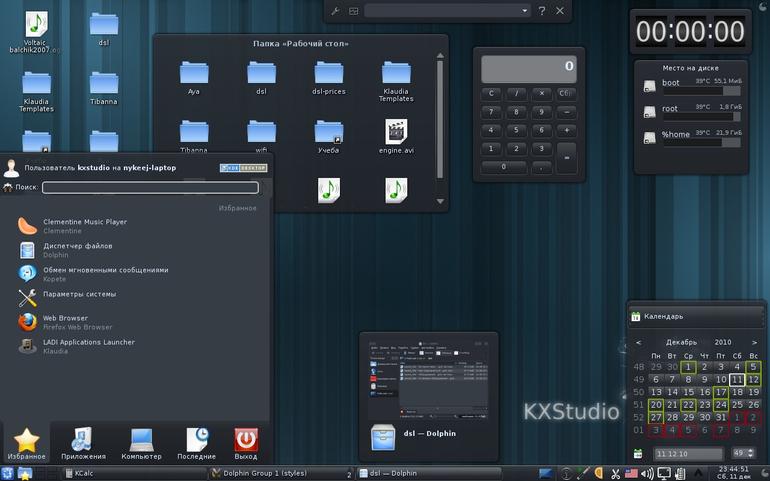Select December 17 in calendar
The height and width of the screenshot is (481, 770).
721,392
